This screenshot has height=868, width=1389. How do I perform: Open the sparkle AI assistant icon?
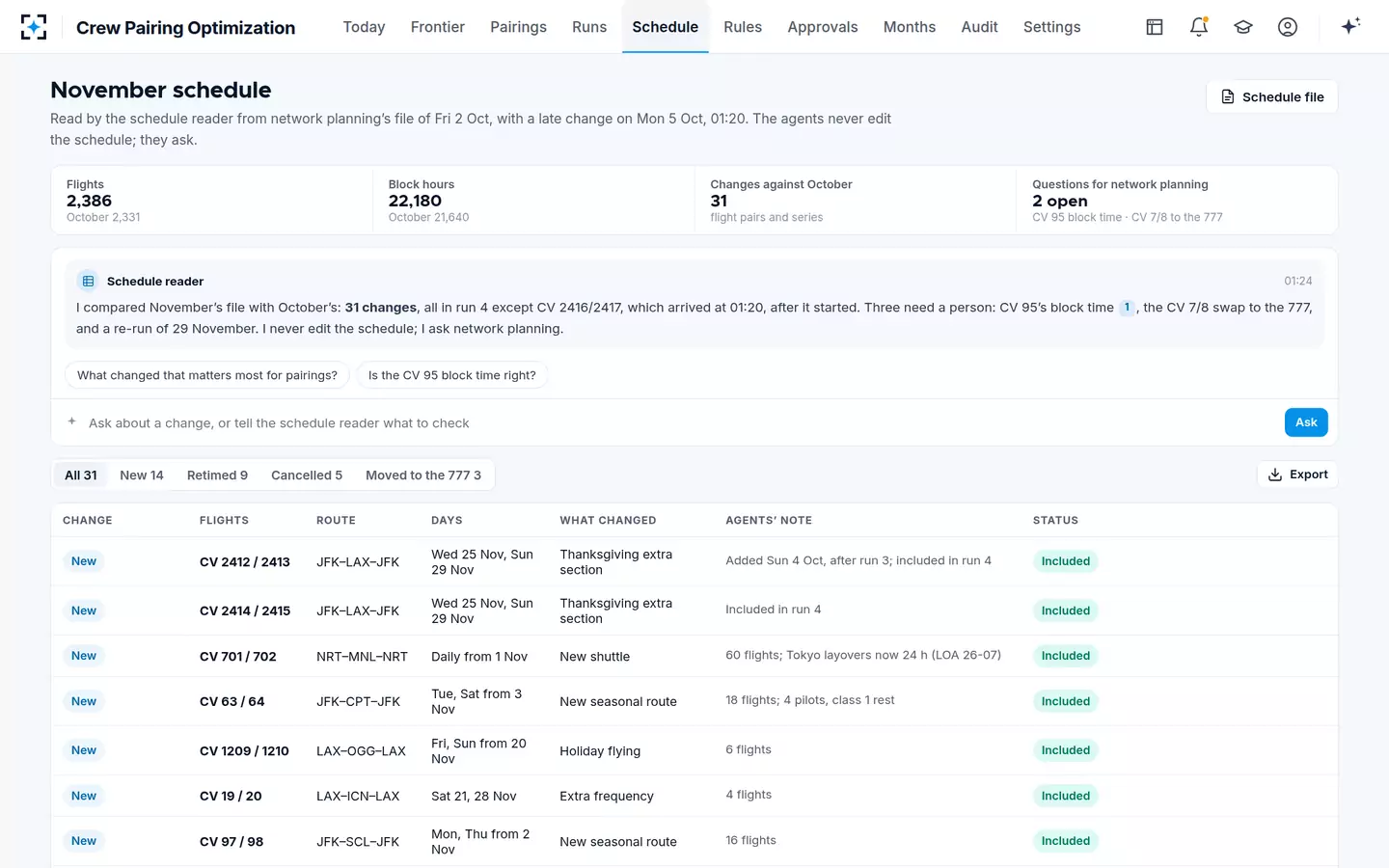1350,26
